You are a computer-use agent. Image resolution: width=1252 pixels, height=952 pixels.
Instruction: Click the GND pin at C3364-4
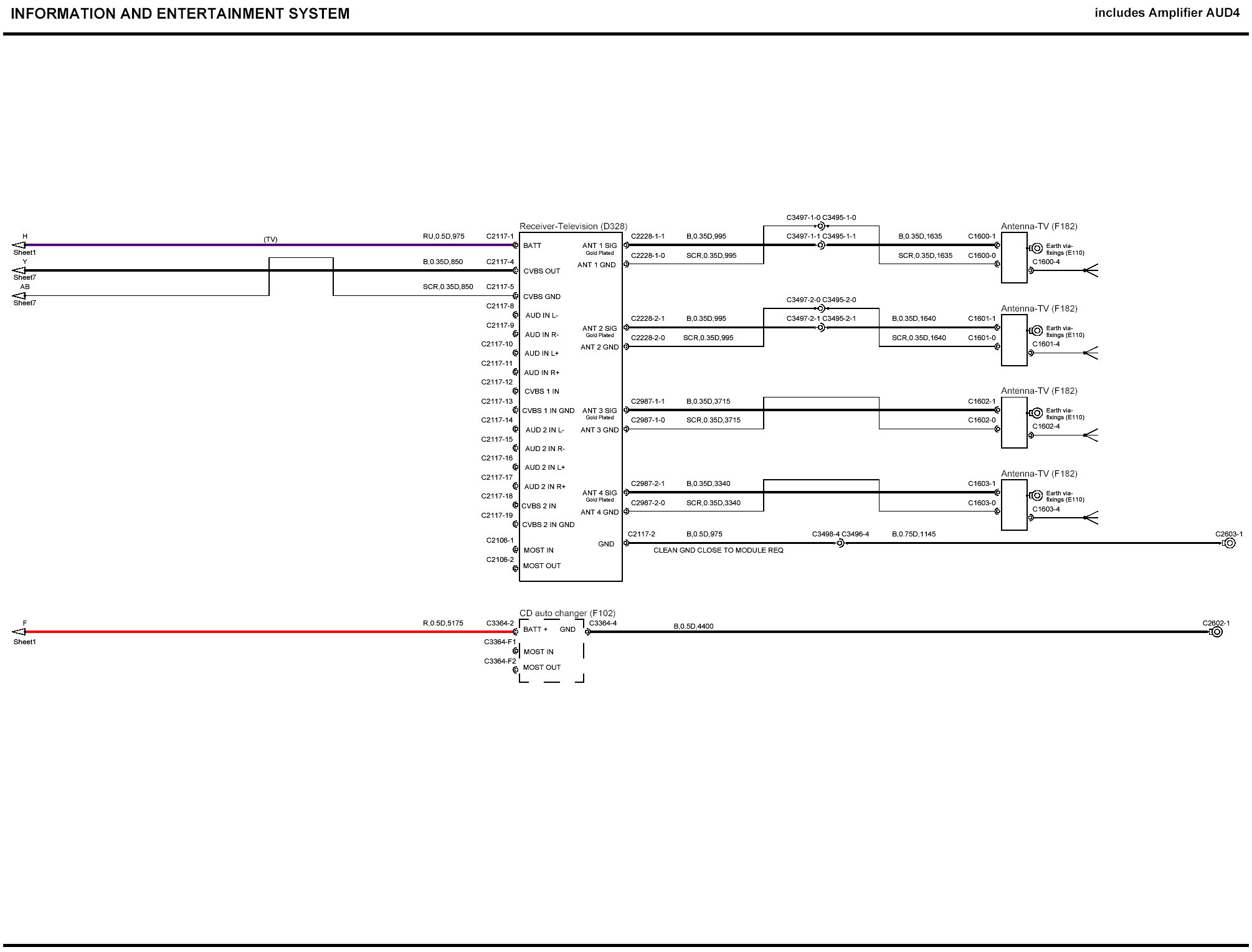pyautogui.click(x=587, y=632)
